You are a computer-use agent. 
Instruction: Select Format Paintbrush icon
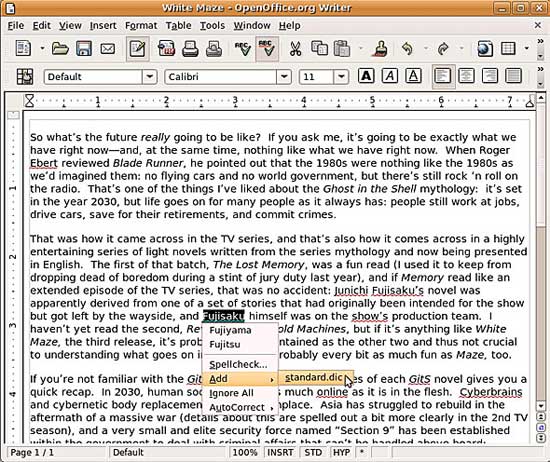381,48
